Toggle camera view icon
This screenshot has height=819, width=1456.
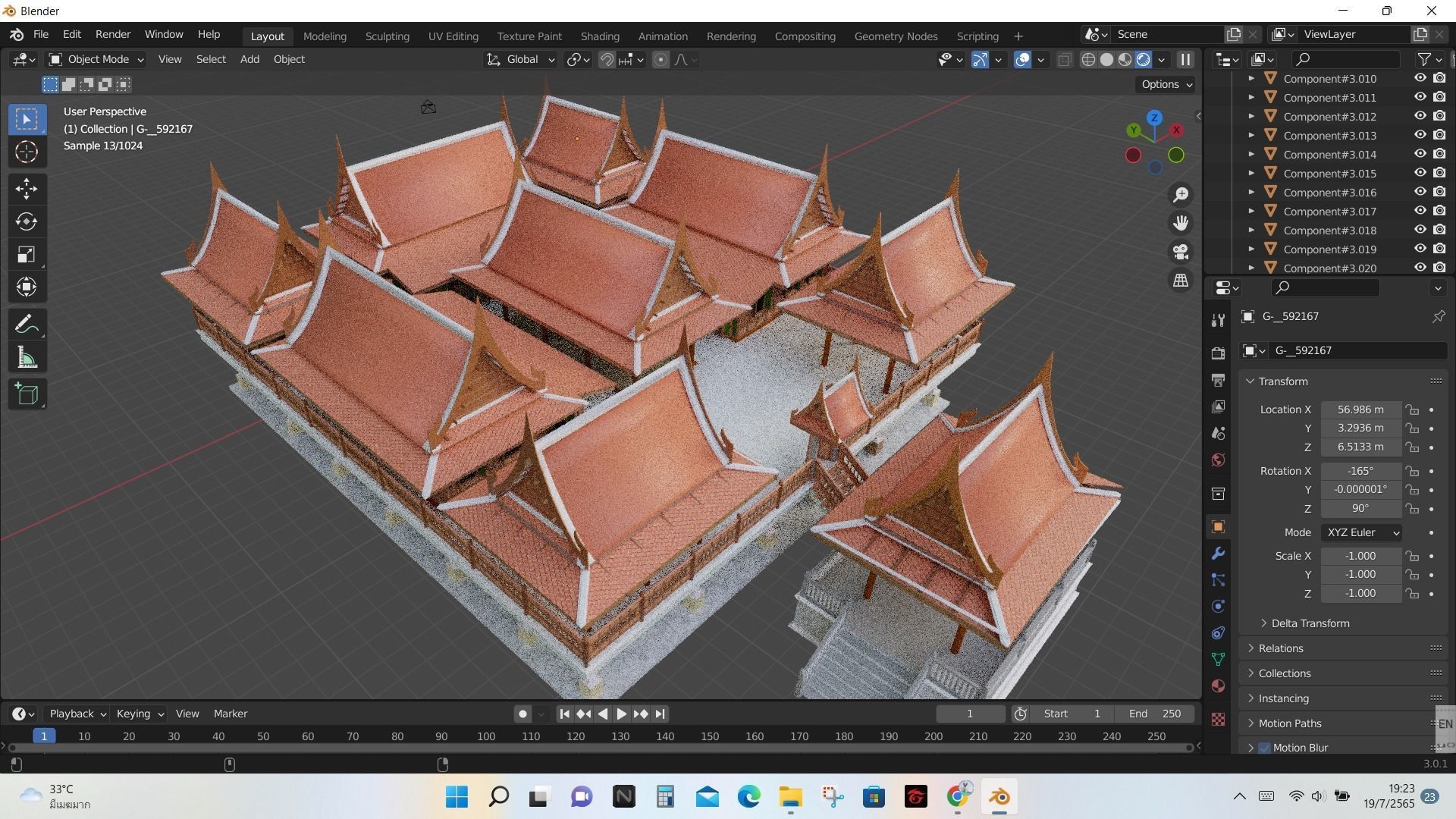[x=1181, y=252]
